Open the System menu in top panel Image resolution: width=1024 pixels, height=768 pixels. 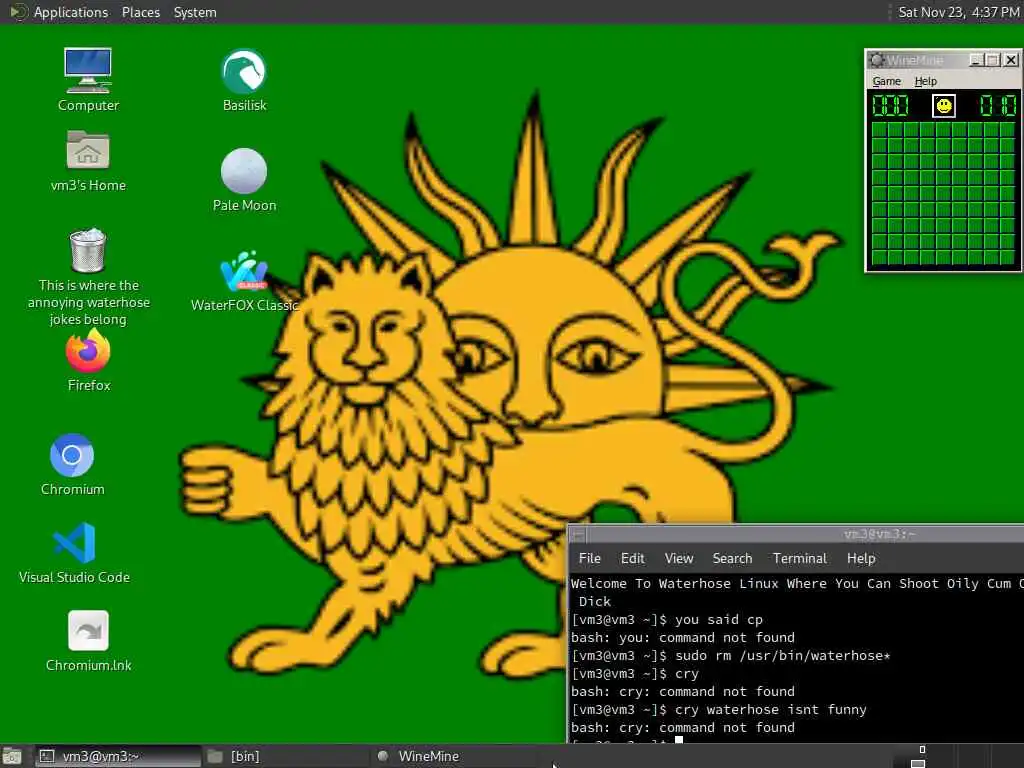coord(195,12)
